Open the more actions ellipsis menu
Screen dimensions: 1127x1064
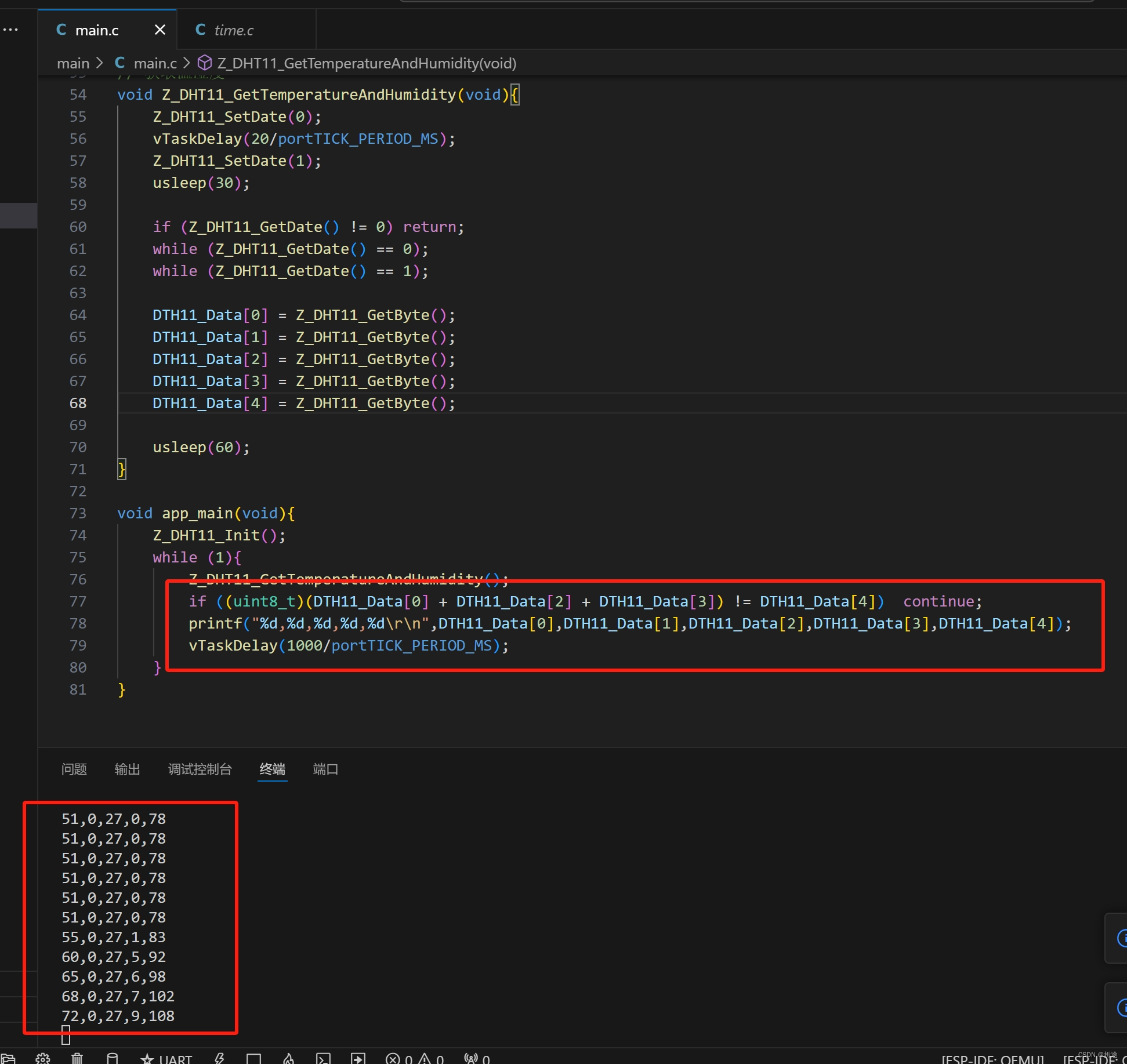coord(10,30)
